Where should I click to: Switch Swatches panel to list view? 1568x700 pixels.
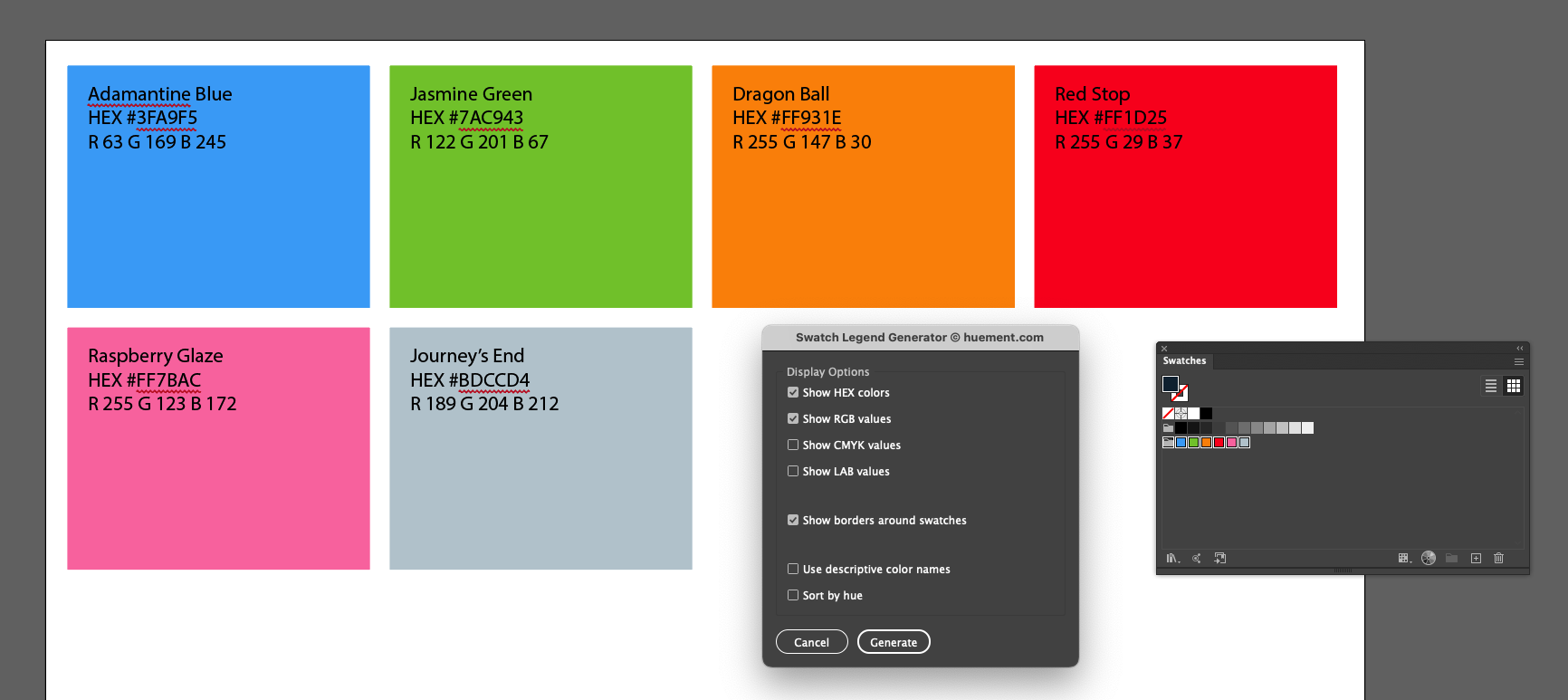coord(1490,386)
